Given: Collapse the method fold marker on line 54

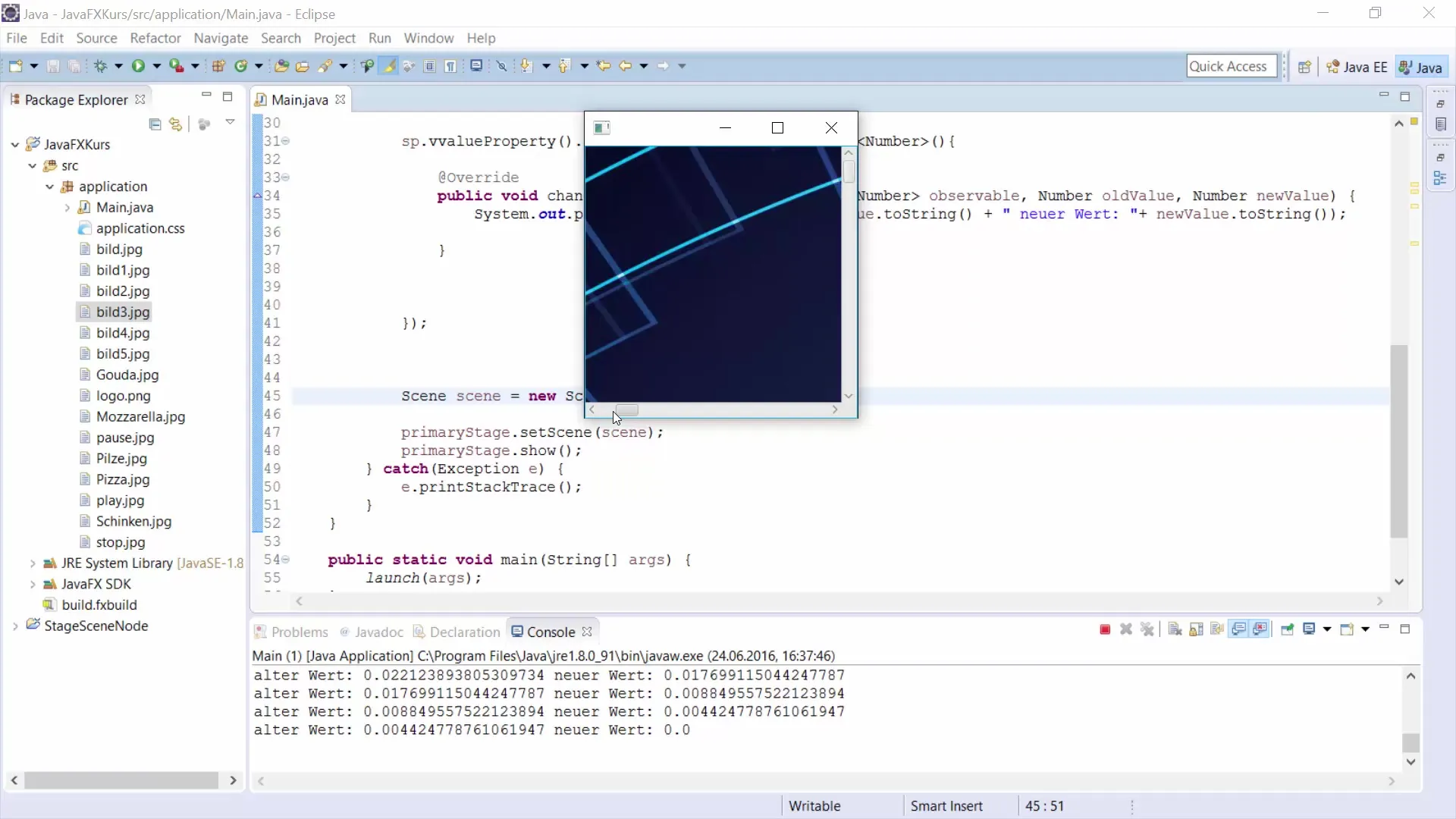Looking at the screenshot, I should click(x=286, y=560).
